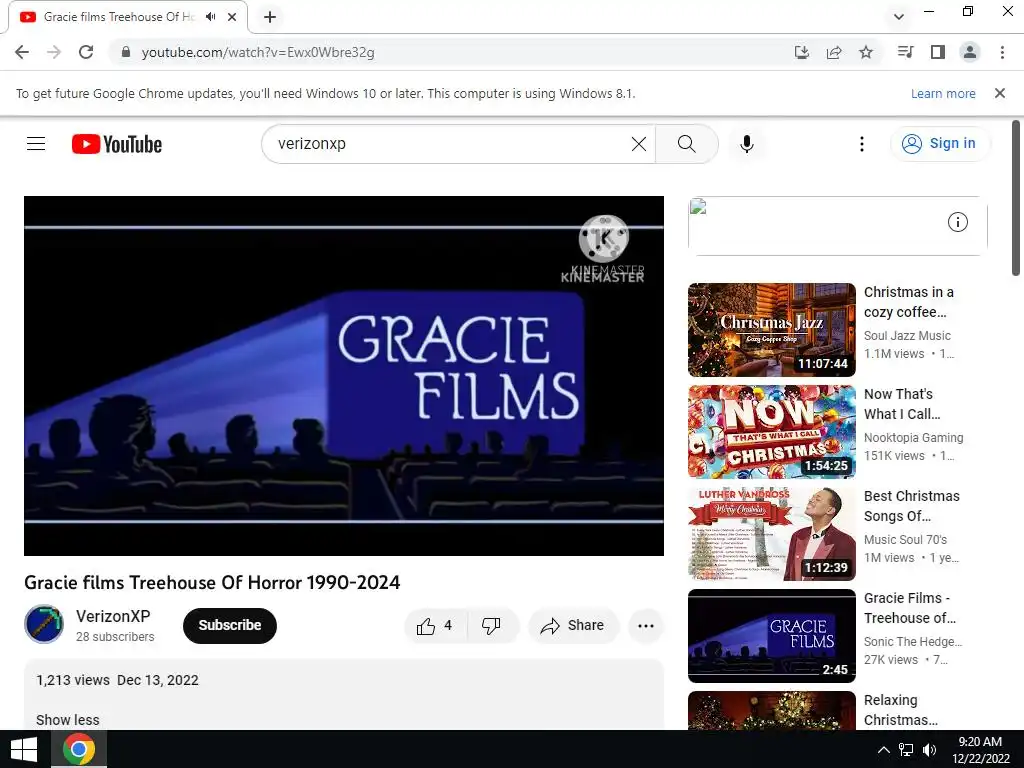Toggle Chrome side panel
The width and height of the screenshot is (1024, 768).
click(x=938, y=52)
